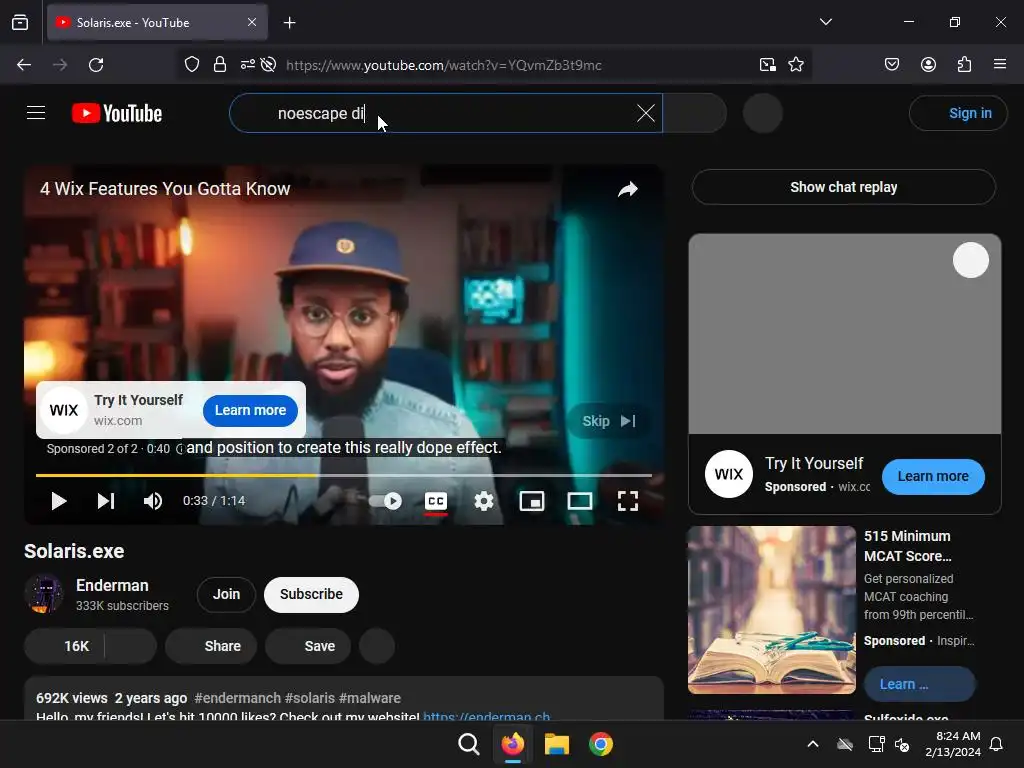Save the video to a playlist

(x=308, y=646)
